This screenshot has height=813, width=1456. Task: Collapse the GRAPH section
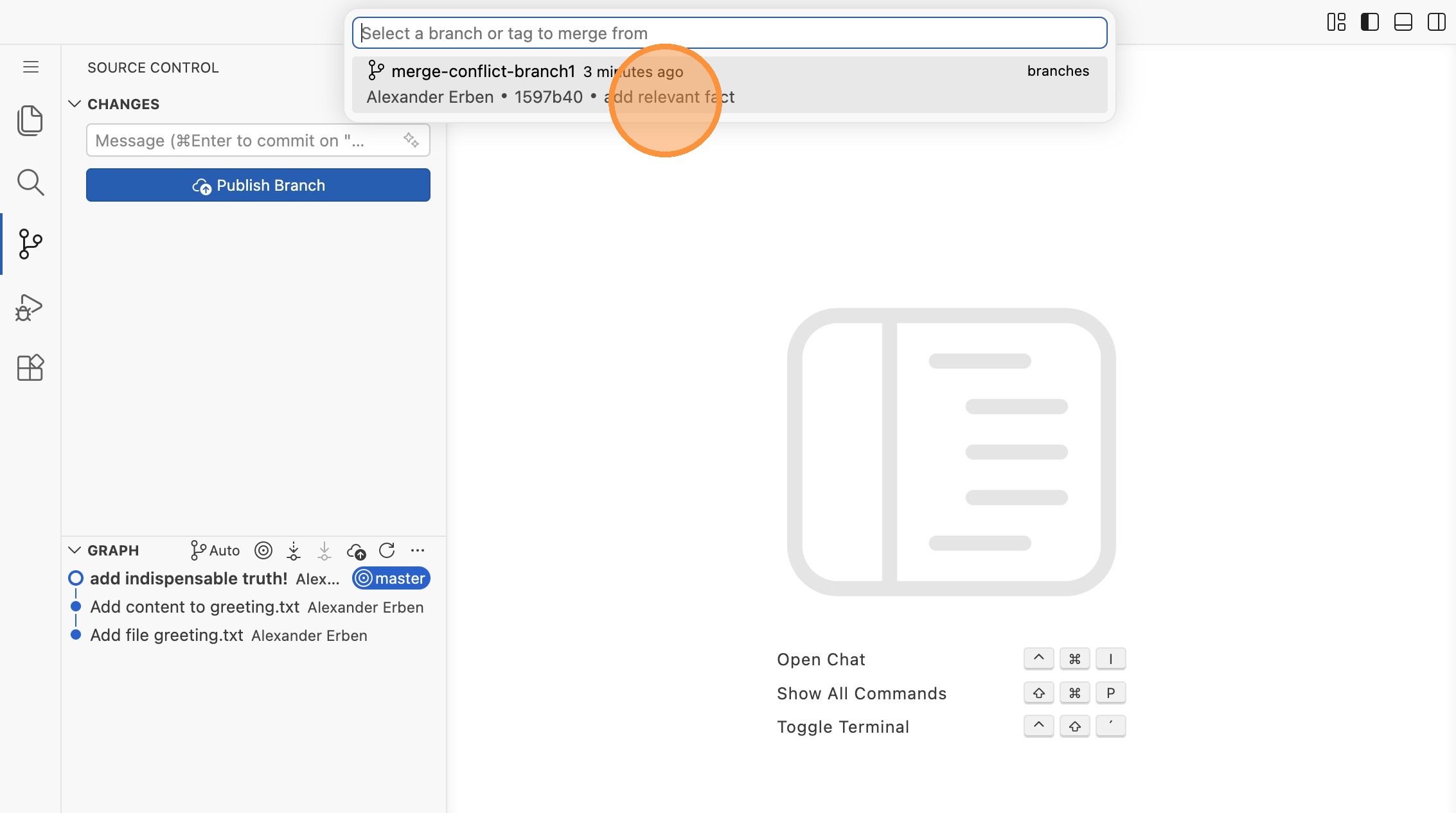[75, 550]
